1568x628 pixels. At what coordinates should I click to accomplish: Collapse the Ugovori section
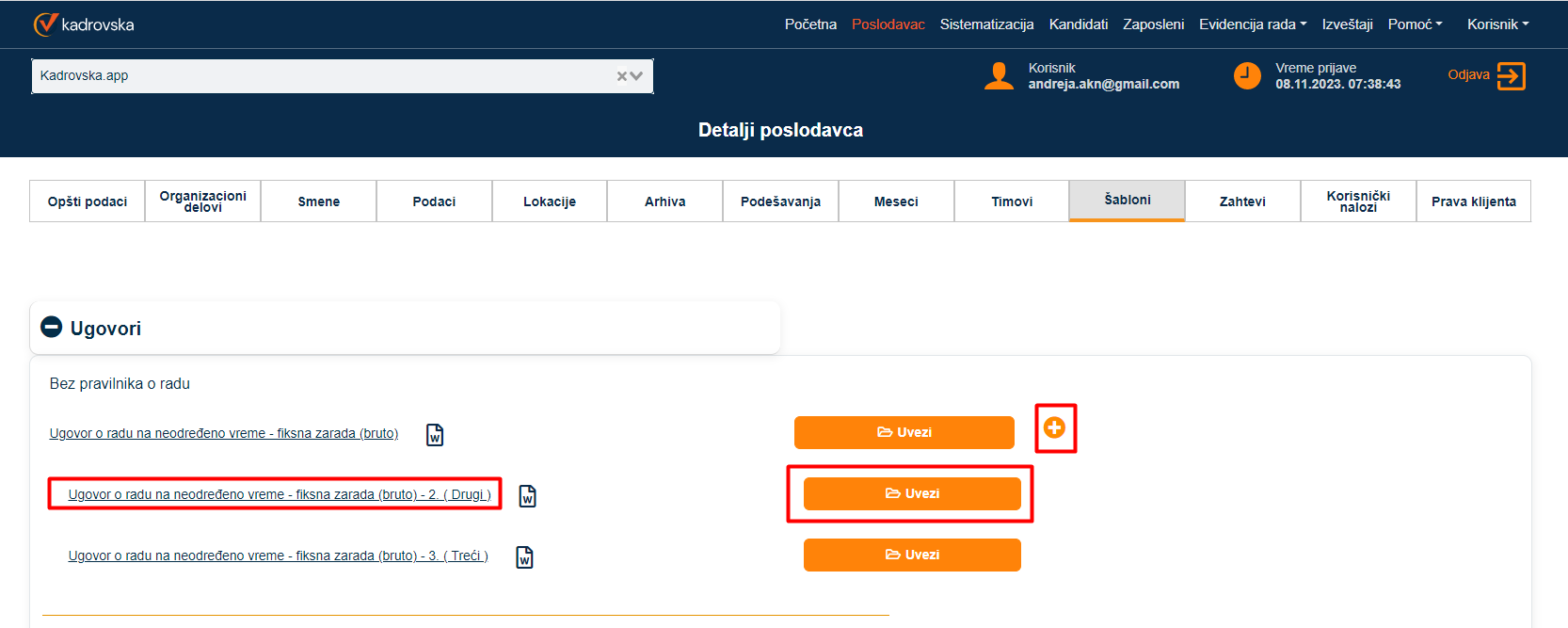click(52, 328)
